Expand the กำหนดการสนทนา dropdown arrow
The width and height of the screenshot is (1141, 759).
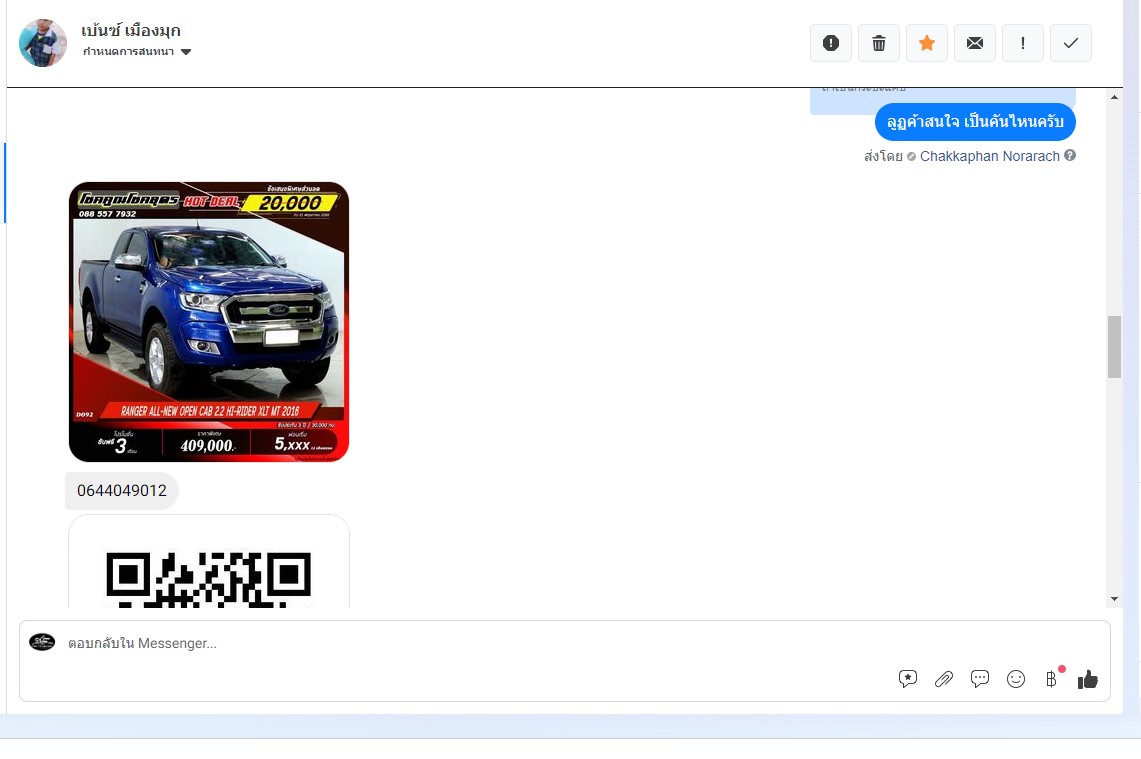click(x=186, y=52)
